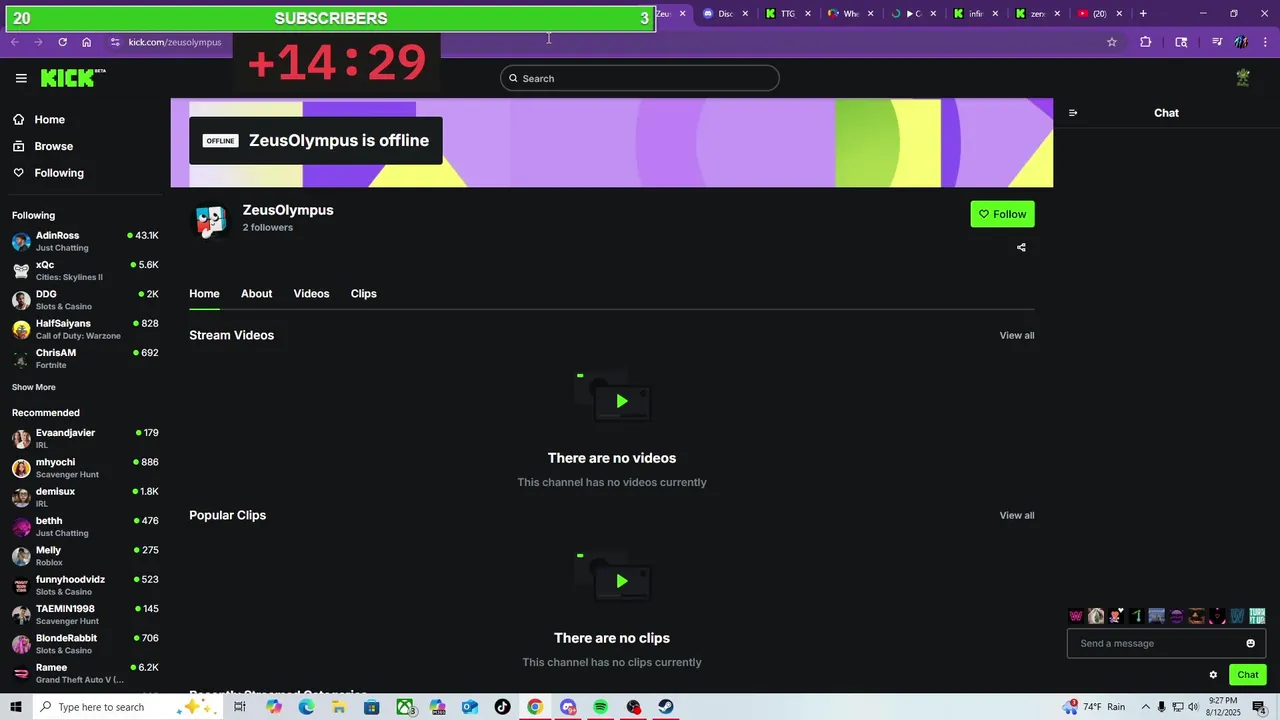Open the Windows notification center

pyautogui.click(x=1259, y=707)
